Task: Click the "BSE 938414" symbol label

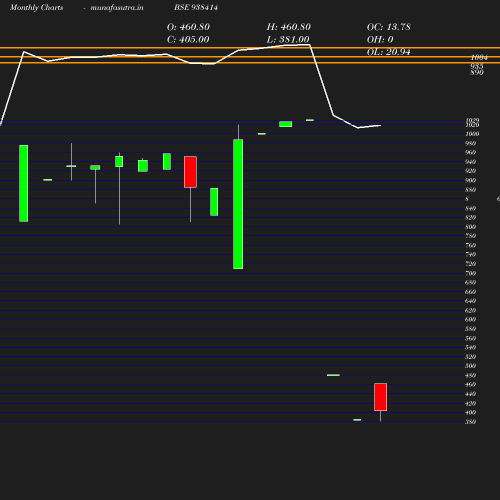Action: click(196, 7)
